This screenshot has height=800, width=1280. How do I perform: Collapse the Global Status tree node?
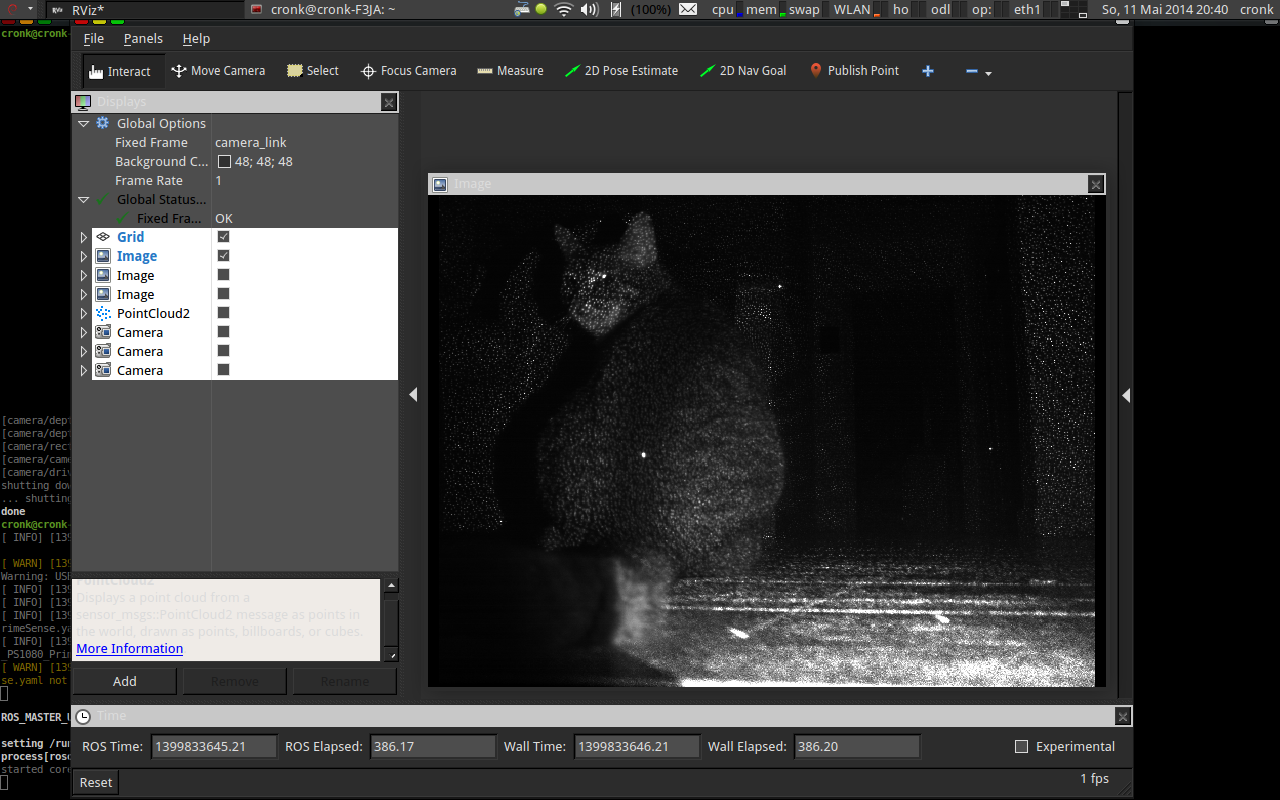84,200
